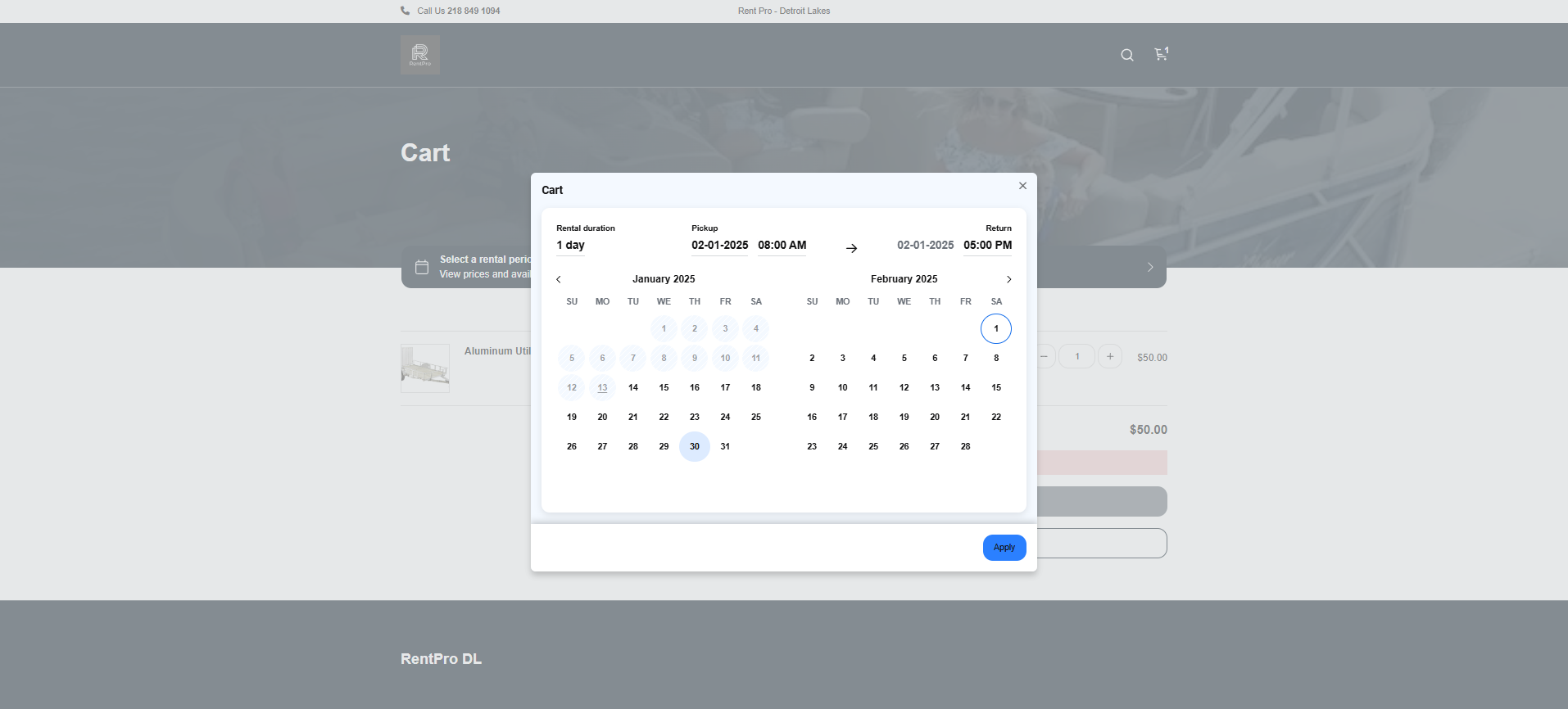Choose January 18 in the calendar

(756, 388)
